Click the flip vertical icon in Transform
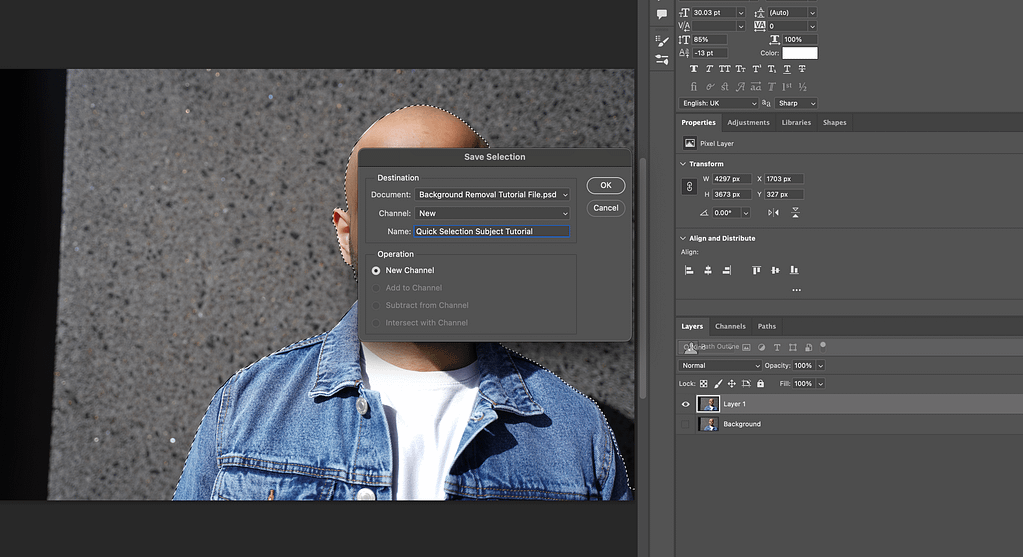The height and width of the screenshot is (557, 1023). click(795, 213)
